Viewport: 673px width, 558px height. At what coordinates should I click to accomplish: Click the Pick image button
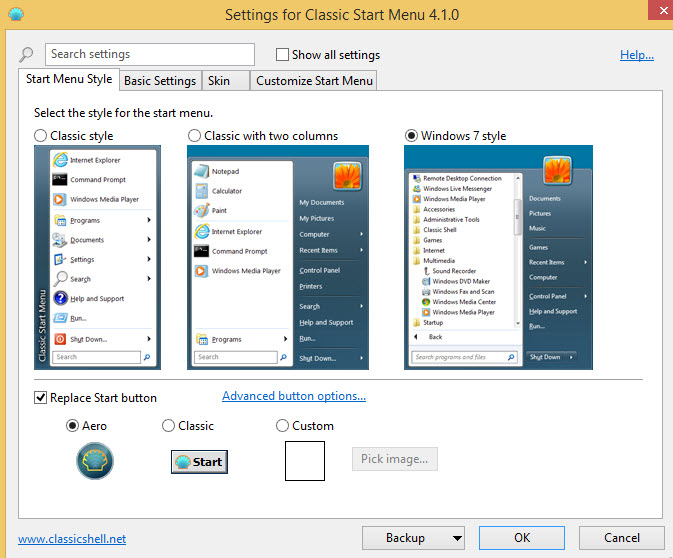tap(394, 459)
